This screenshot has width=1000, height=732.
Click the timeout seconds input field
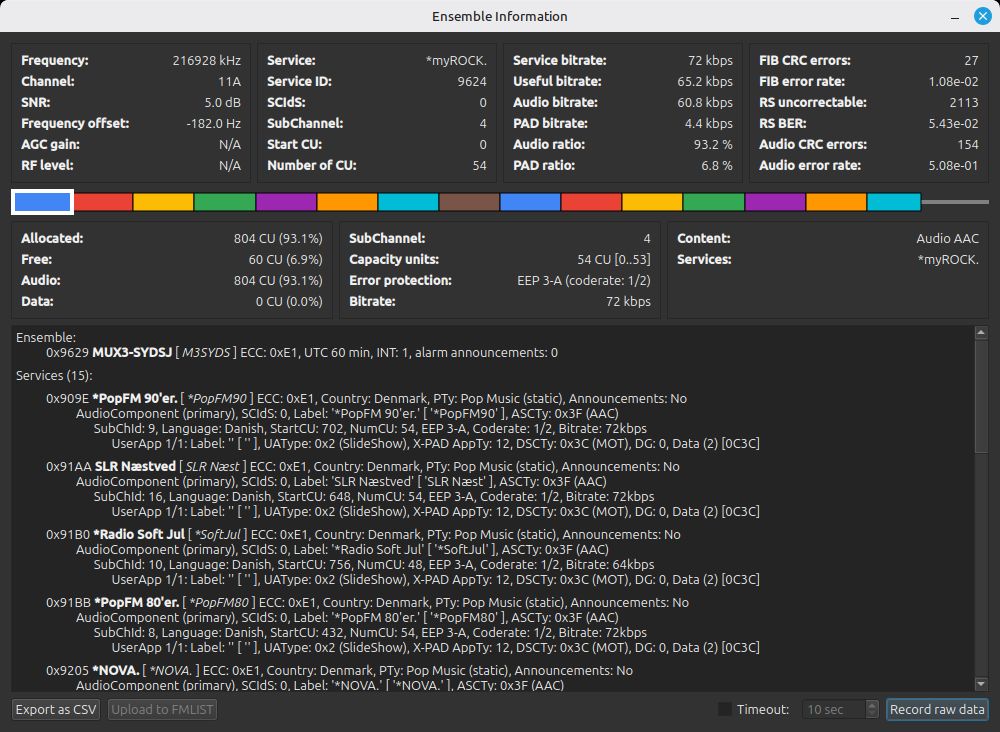coord(832,709)
